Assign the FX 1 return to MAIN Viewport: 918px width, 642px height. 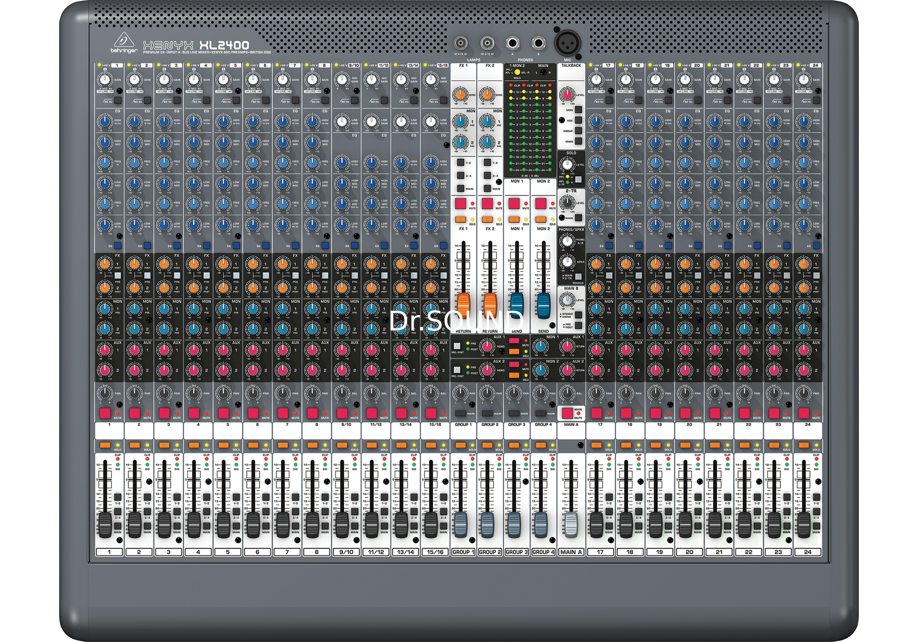tap(461, 188)
